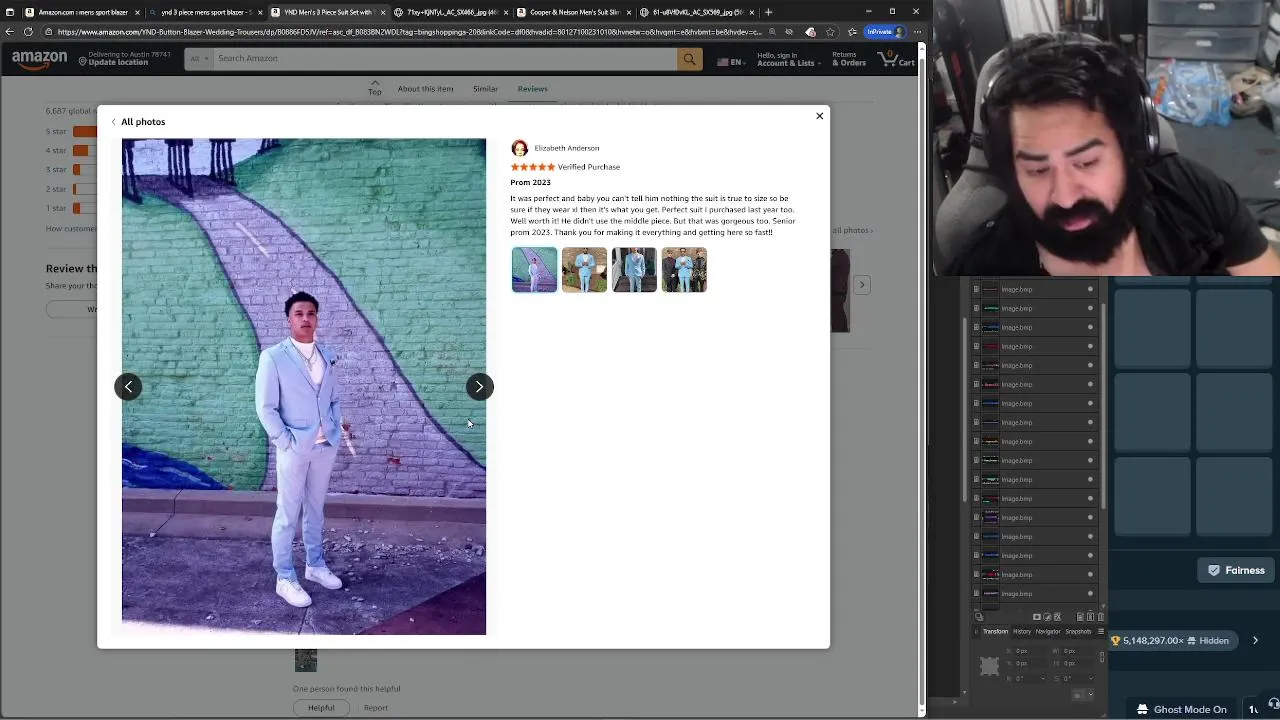
Task: Jump to Similar section
Action: 485,89
